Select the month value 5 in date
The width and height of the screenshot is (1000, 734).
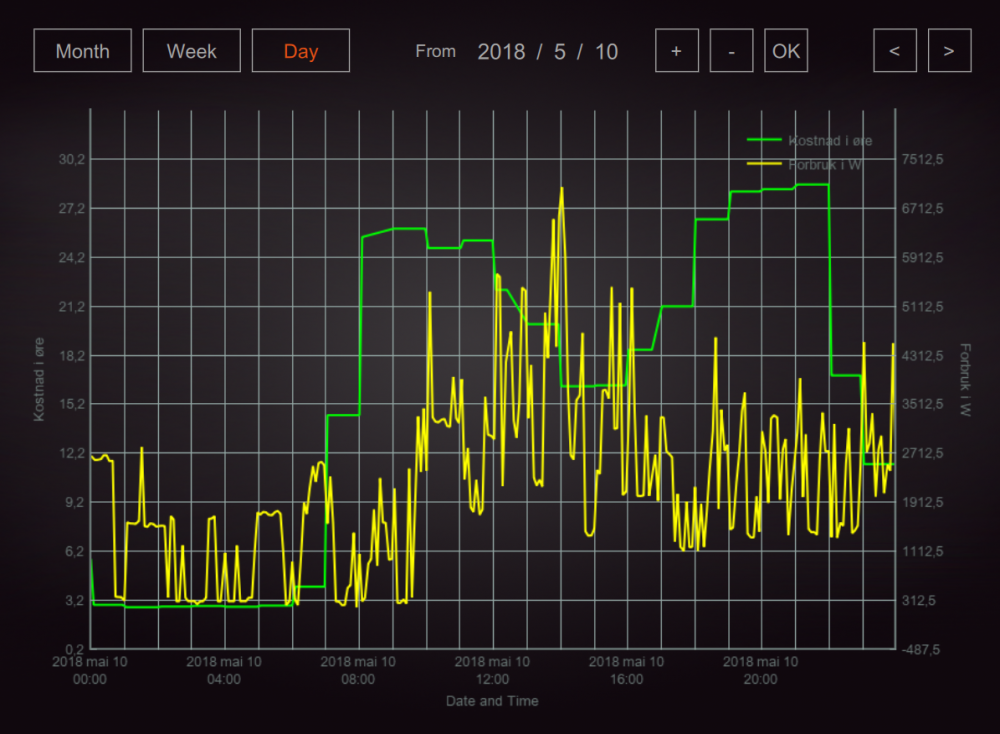(560, 52)
